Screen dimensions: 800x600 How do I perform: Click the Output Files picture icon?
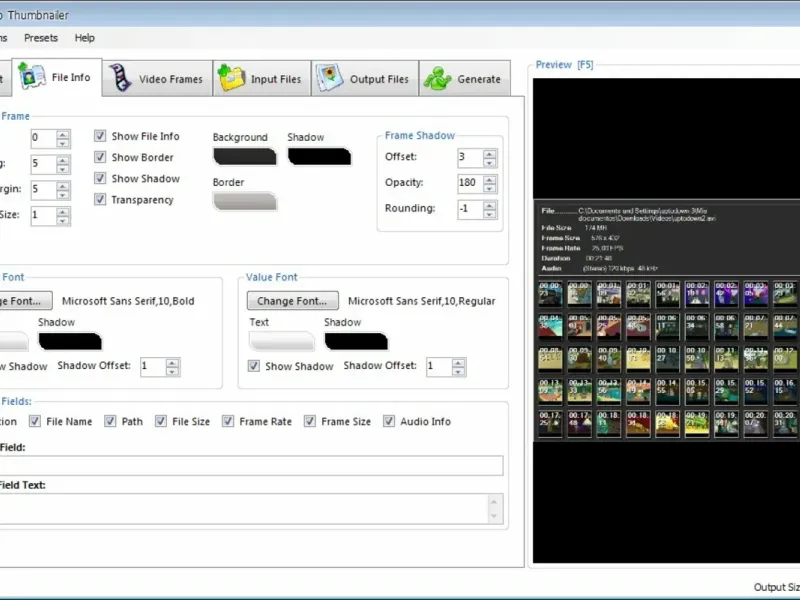click(330, 78)
